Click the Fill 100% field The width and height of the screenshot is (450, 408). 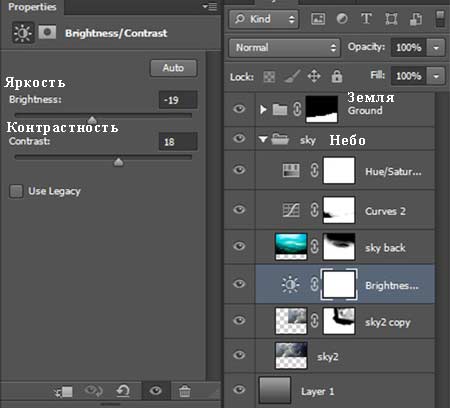pos(409,76)
